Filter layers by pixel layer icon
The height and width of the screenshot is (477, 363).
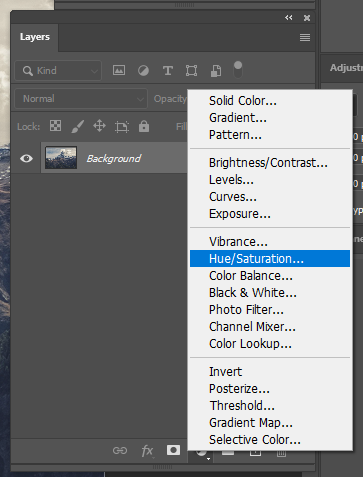click(119, 70)
